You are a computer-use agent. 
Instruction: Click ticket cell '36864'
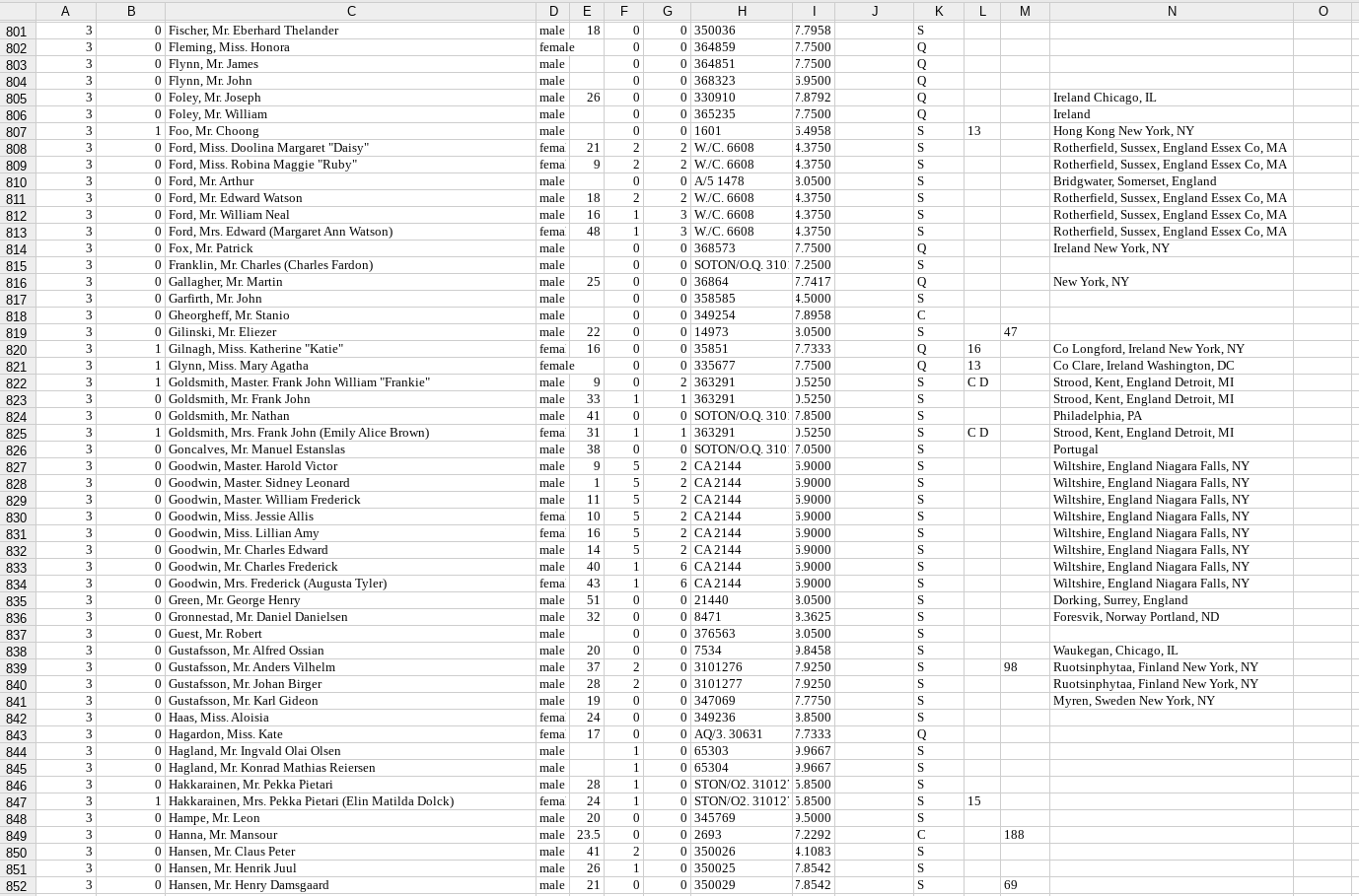click(x=742, y=282)
